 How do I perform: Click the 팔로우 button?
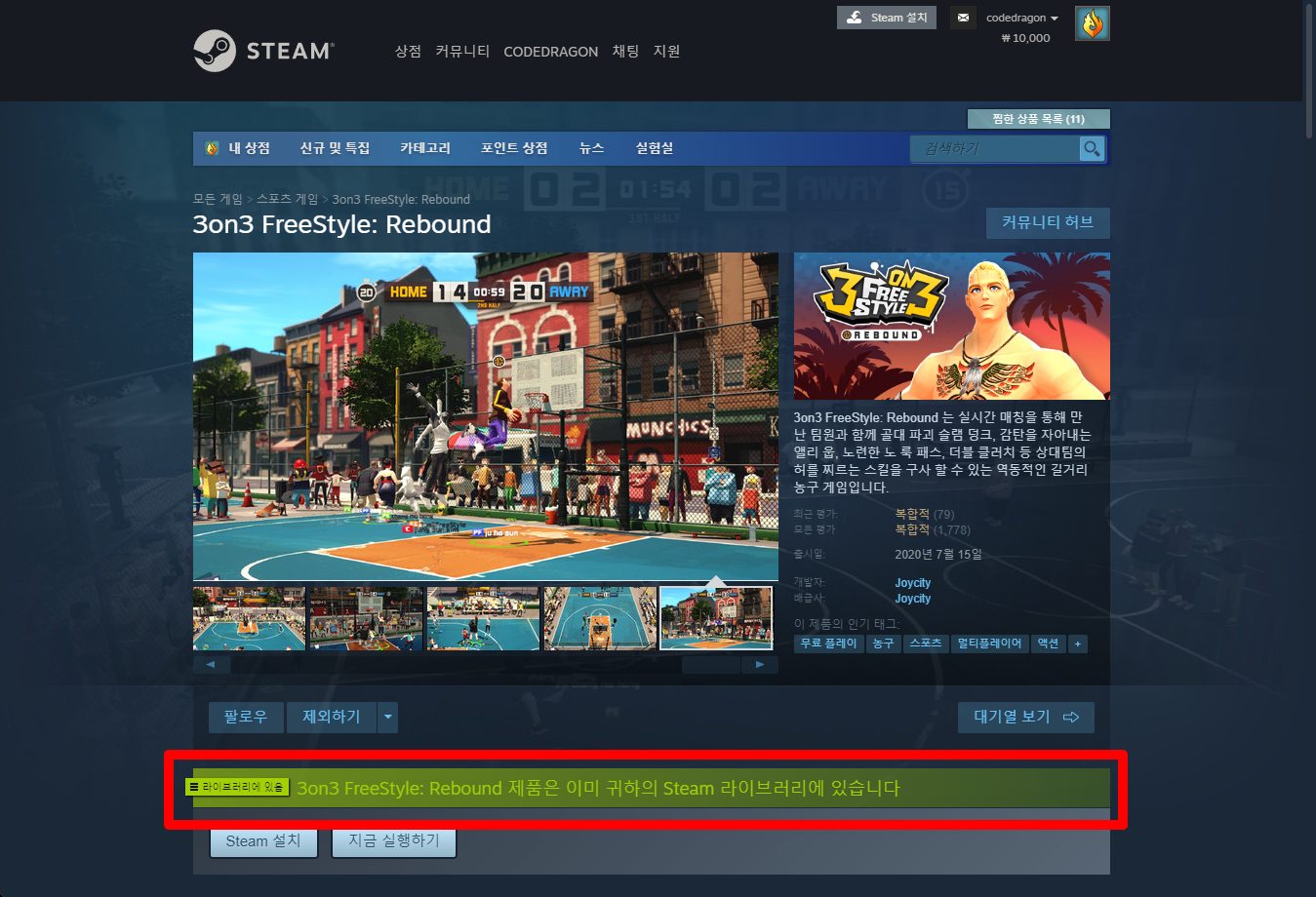tap(246, 717)
